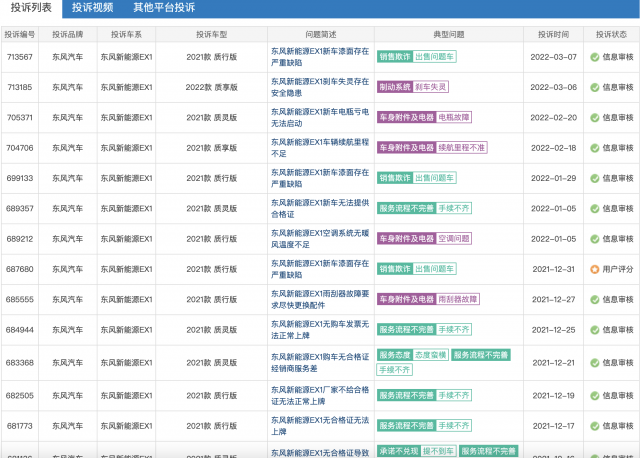Open the 无合格证无法上牌 link for 681773
This screenshot has height=458, width=640.
(320, 426)
